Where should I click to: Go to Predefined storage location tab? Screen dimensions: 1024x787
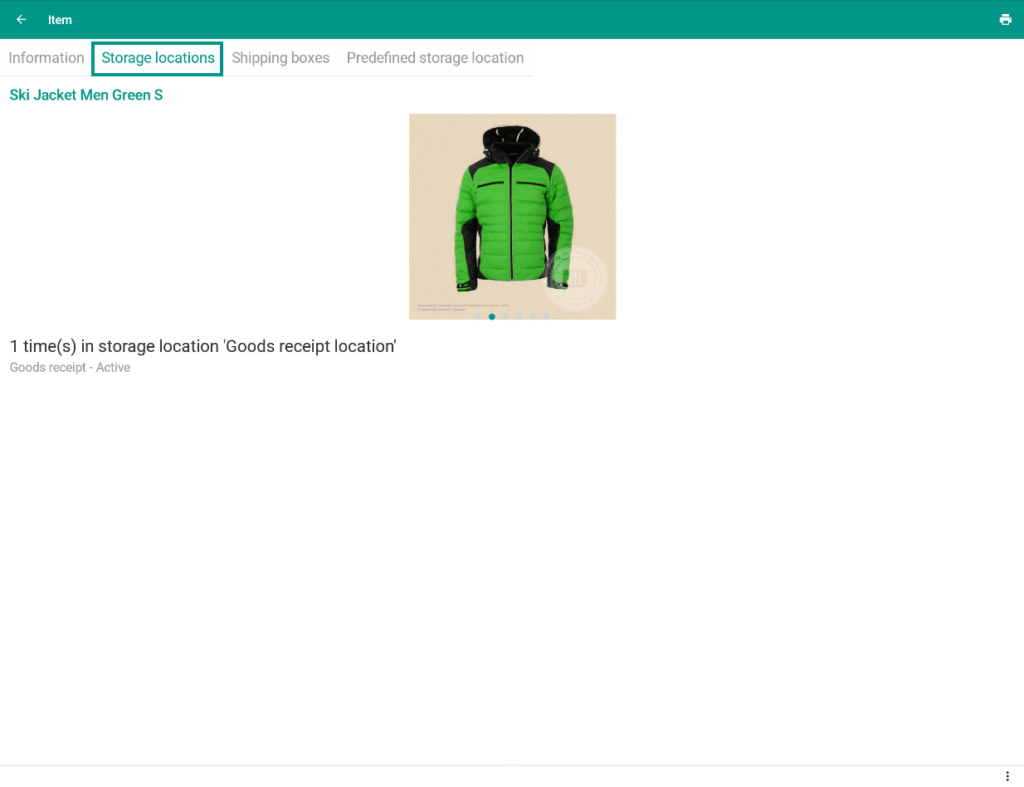point(435,58)
